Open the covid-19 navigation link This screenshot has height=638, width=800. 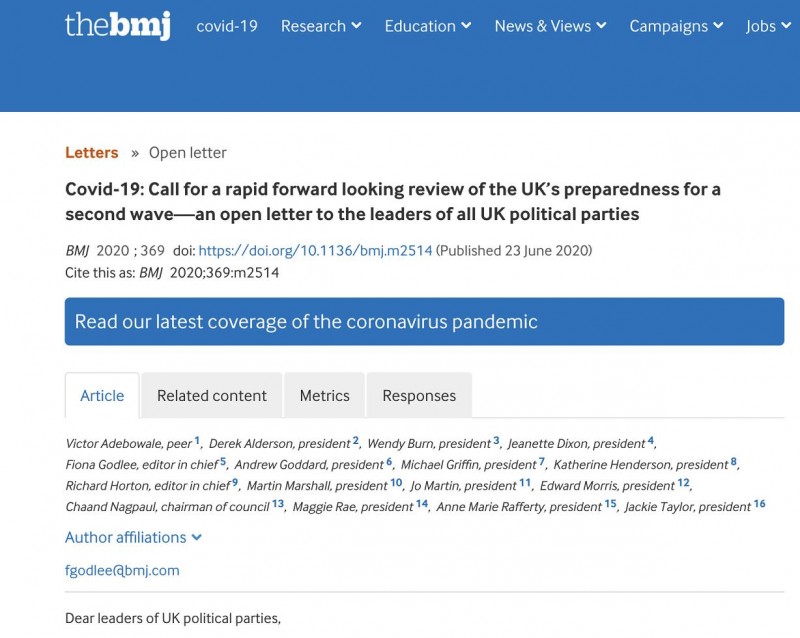tap(227, 26)
